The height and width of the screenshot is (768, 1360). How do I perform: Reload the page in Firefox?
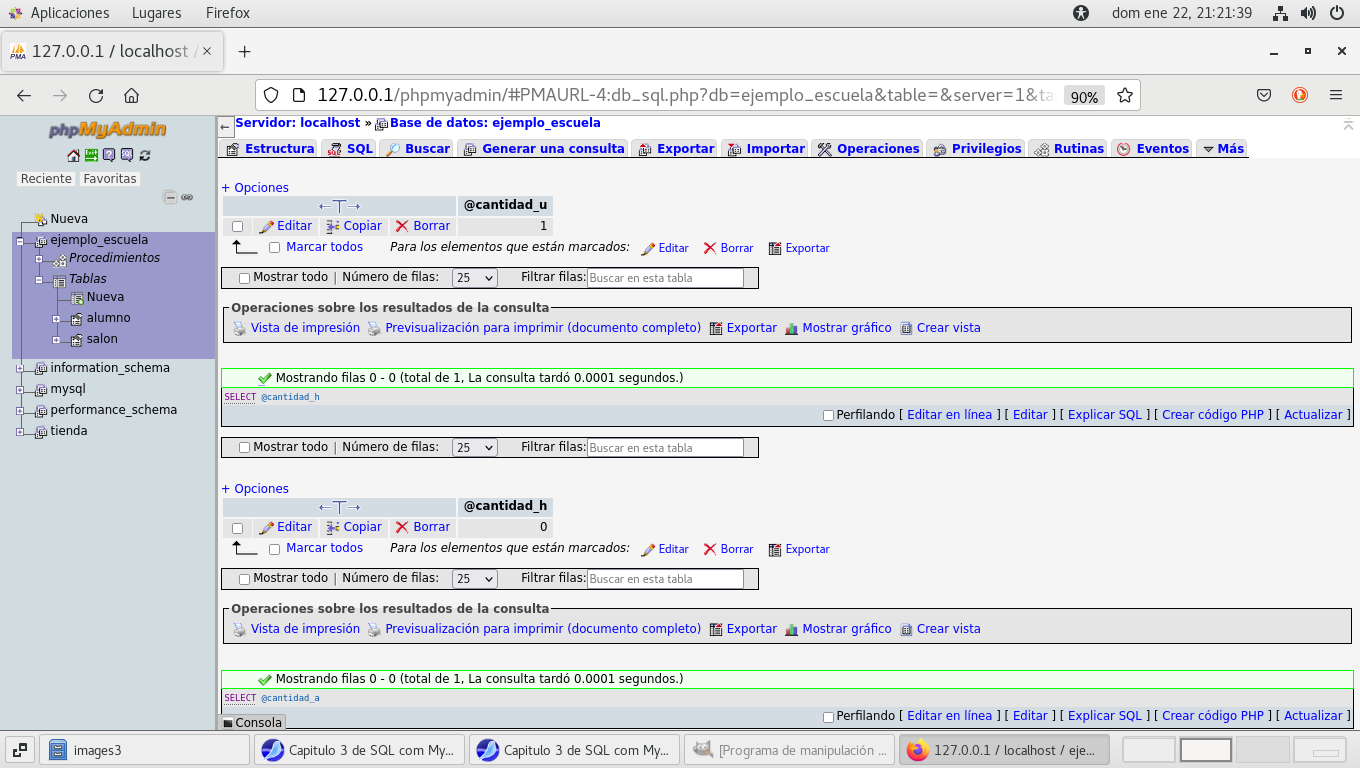point(96,96)
